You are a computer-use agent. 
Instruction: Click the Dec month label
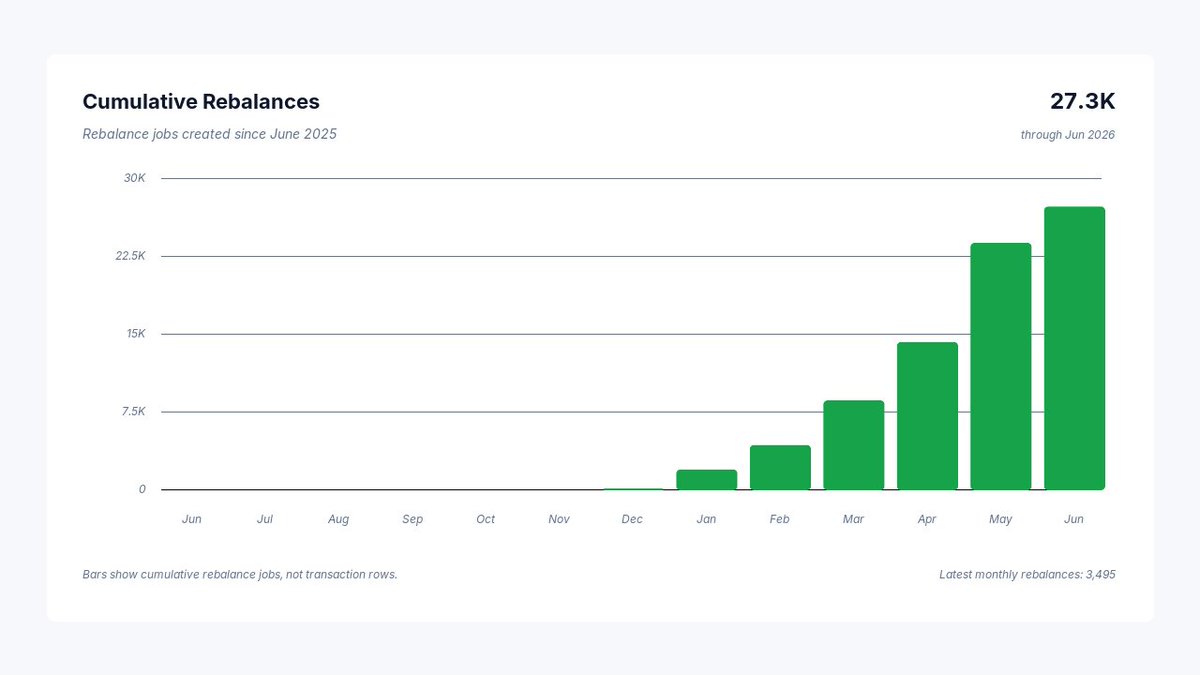(633, 520)
